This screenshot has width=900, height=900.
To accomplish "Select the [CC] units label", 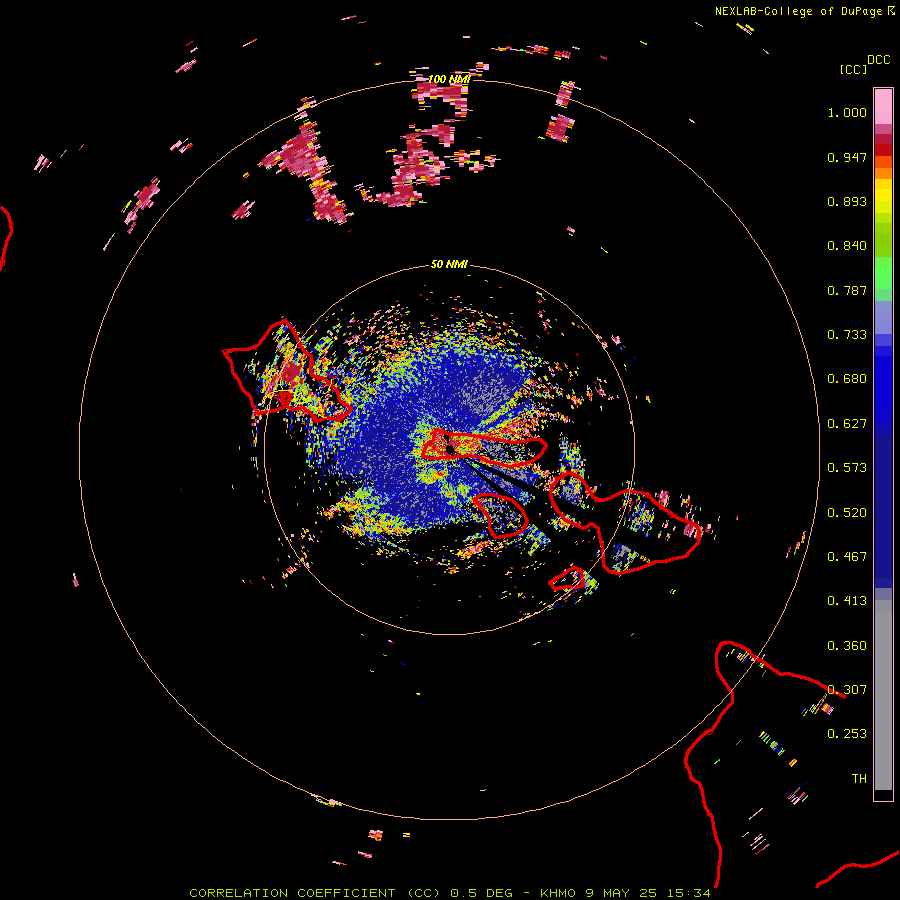I will [x=853, y=69].
